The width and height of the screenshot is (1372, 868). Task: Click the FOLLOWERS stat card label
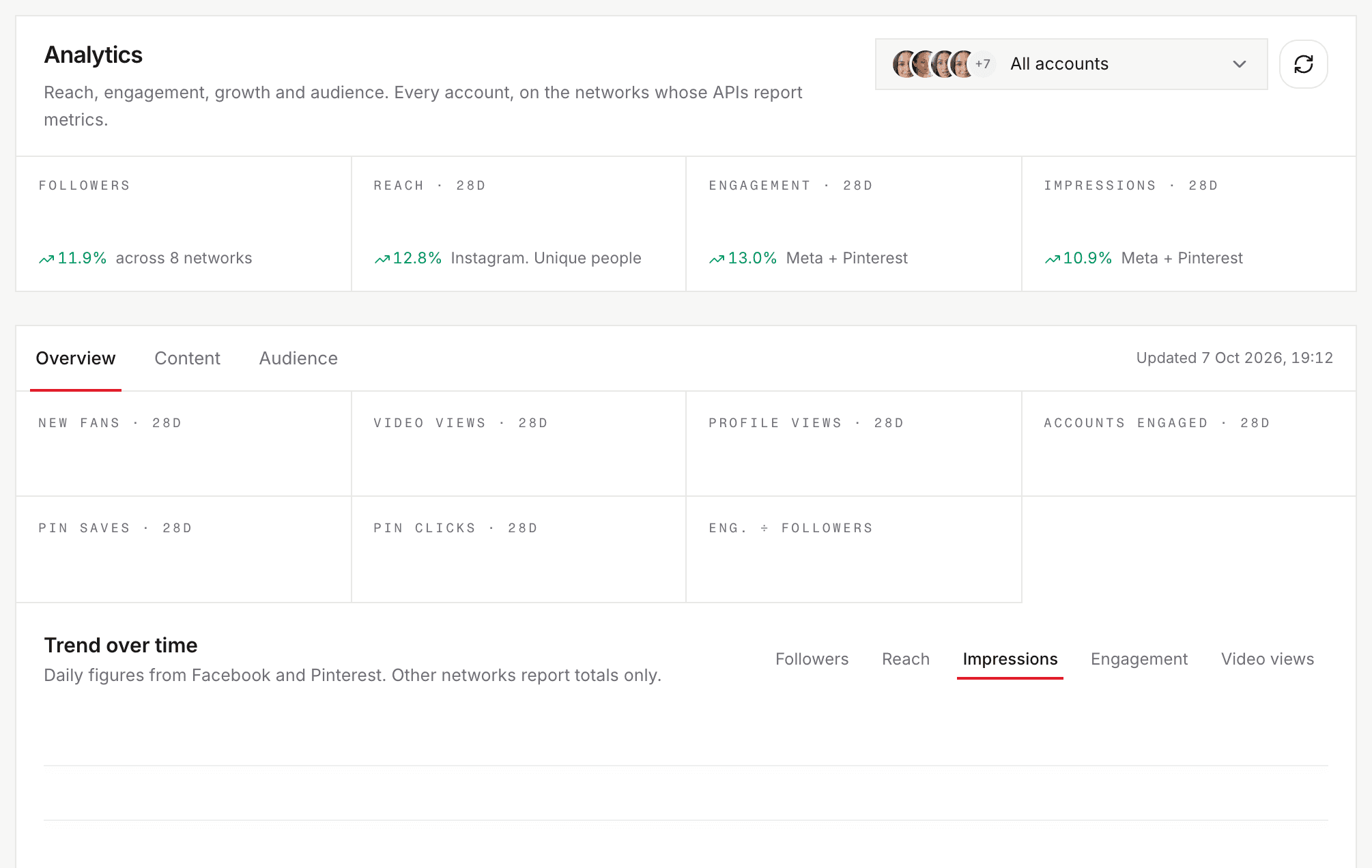(84, 186)
